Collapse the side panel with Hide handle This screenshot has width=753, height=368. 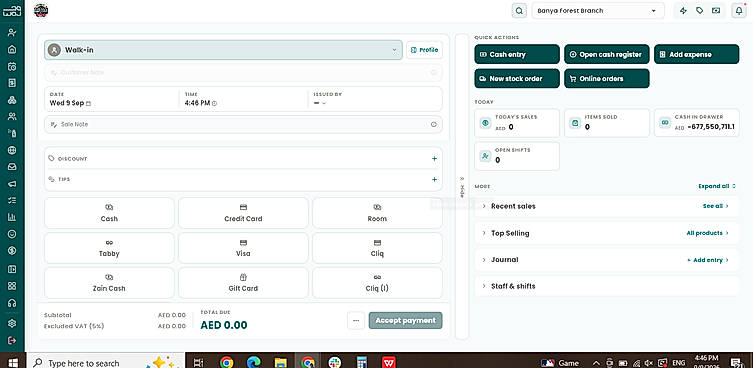pos(462,186)
